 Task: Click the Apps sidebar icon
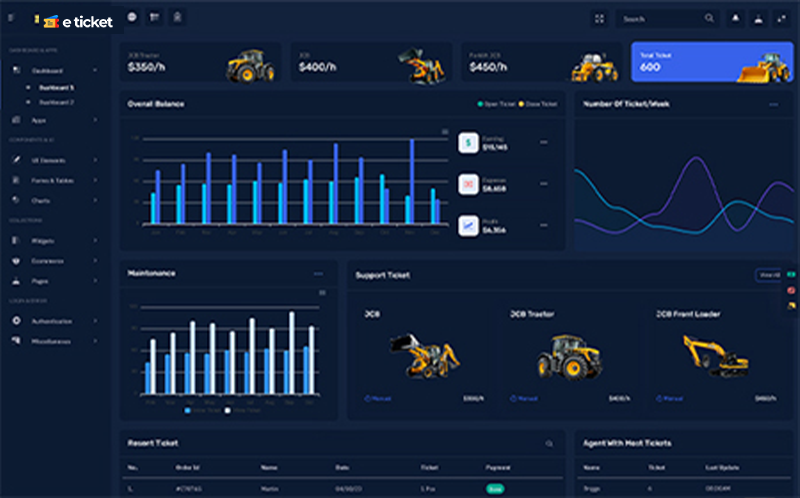click(16, 120)
